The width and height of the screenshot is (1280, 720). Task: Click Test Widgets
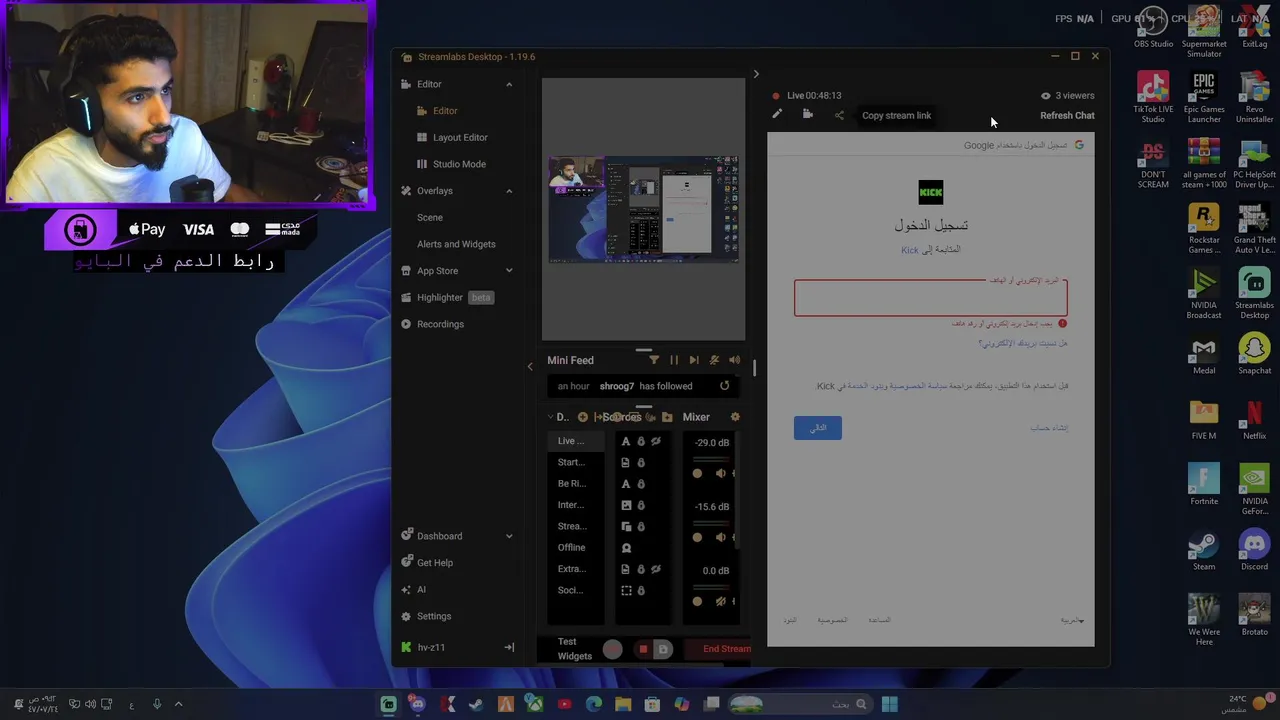(x=574, y=649)
